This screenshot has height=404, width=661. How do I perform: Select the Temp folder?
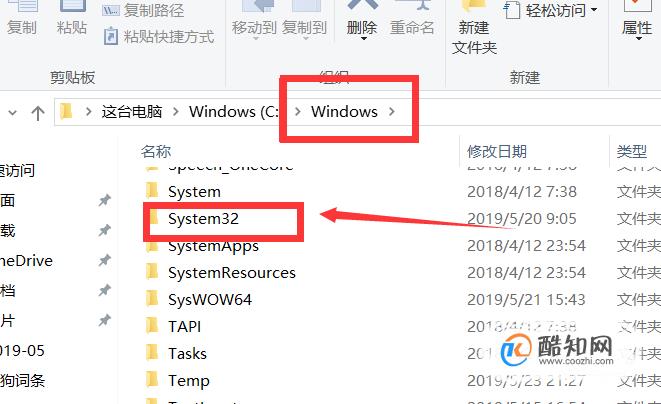tap(189, 380)
